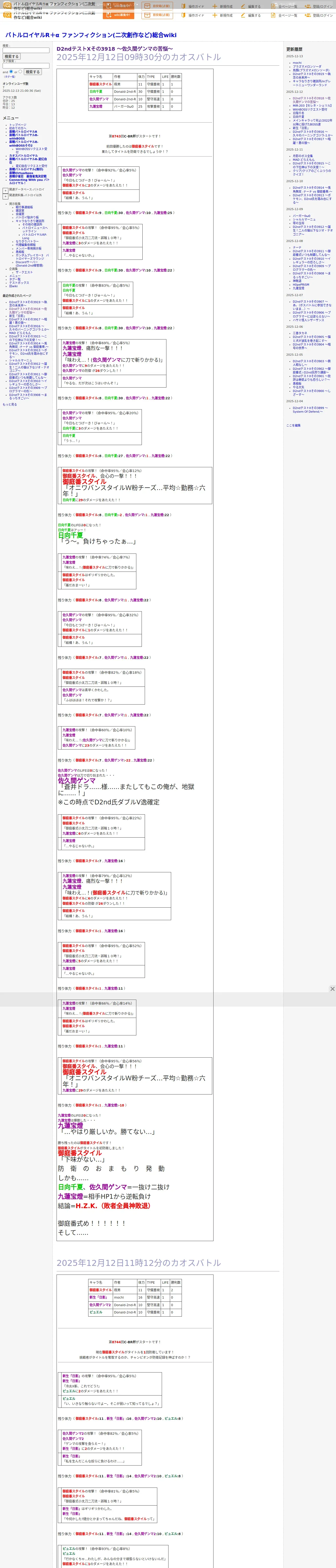The width and height of the screenshot is (336, 1568).
Task: Open 雑談室 under 掲示板集
Action: click(20, 211)
